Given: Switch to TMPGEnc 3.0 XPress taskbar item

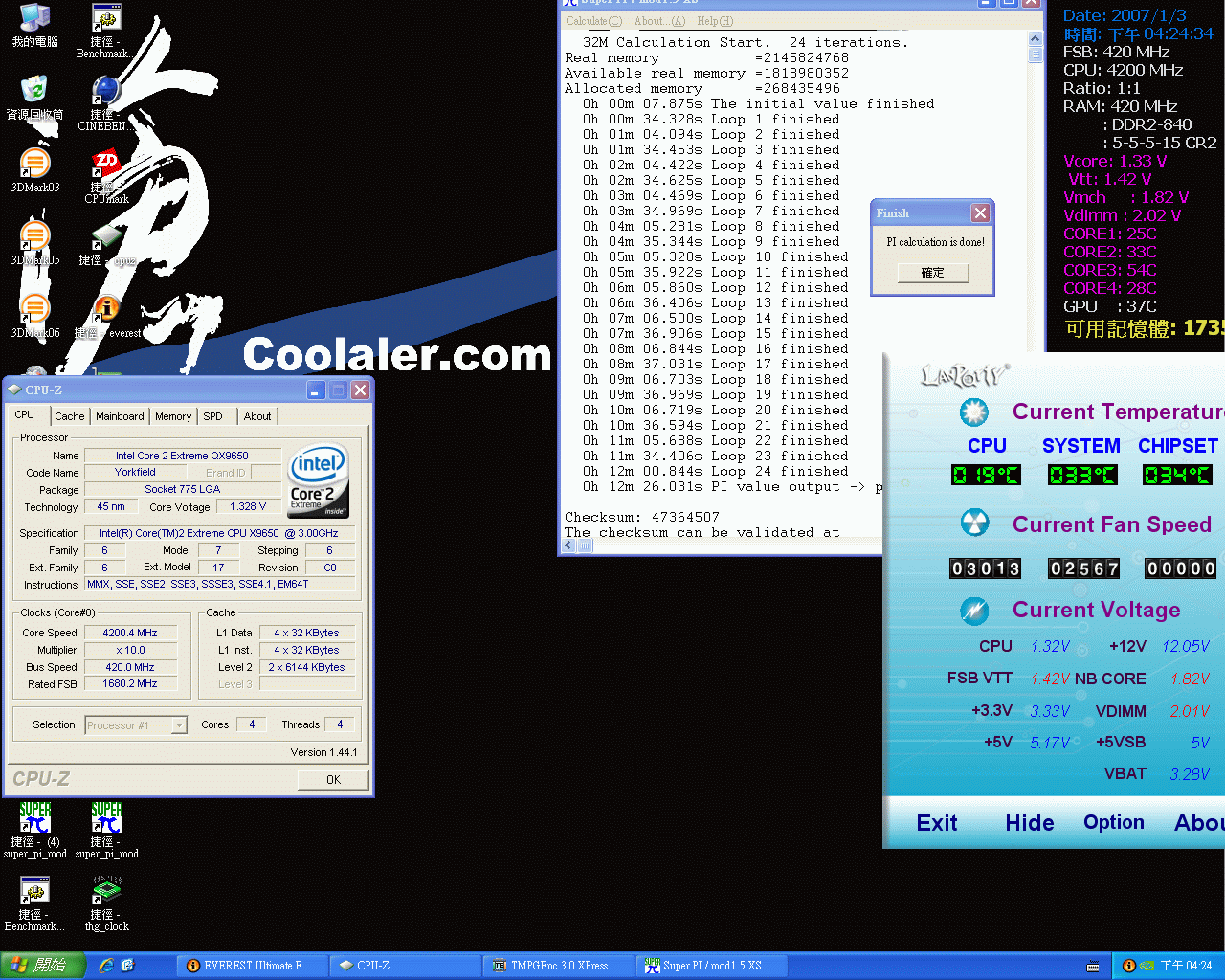Looking at the screenshot, I should click(x=558, y=966).
